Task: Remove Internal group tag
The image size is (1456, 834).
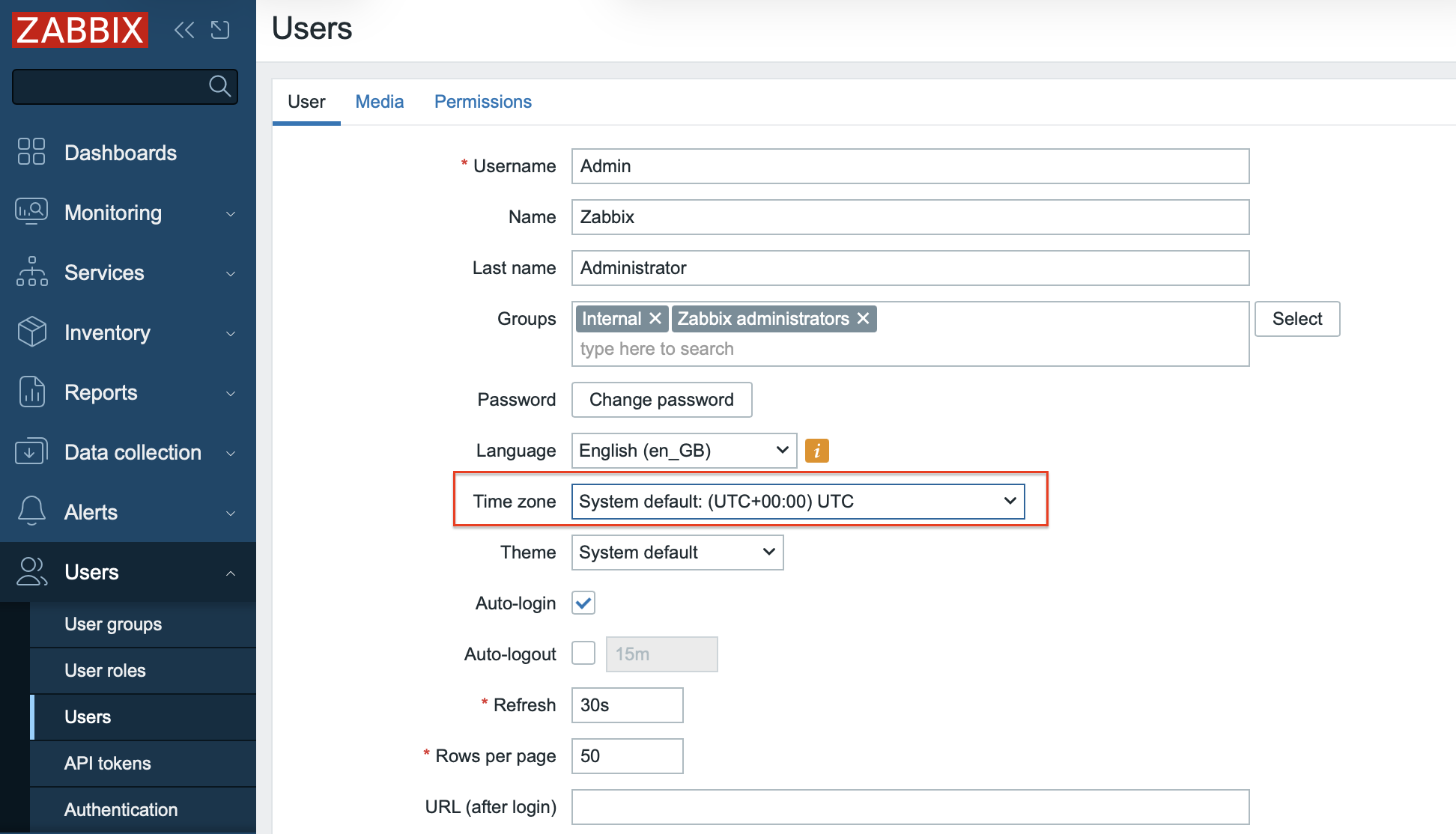Action: (x=655, y=319)
